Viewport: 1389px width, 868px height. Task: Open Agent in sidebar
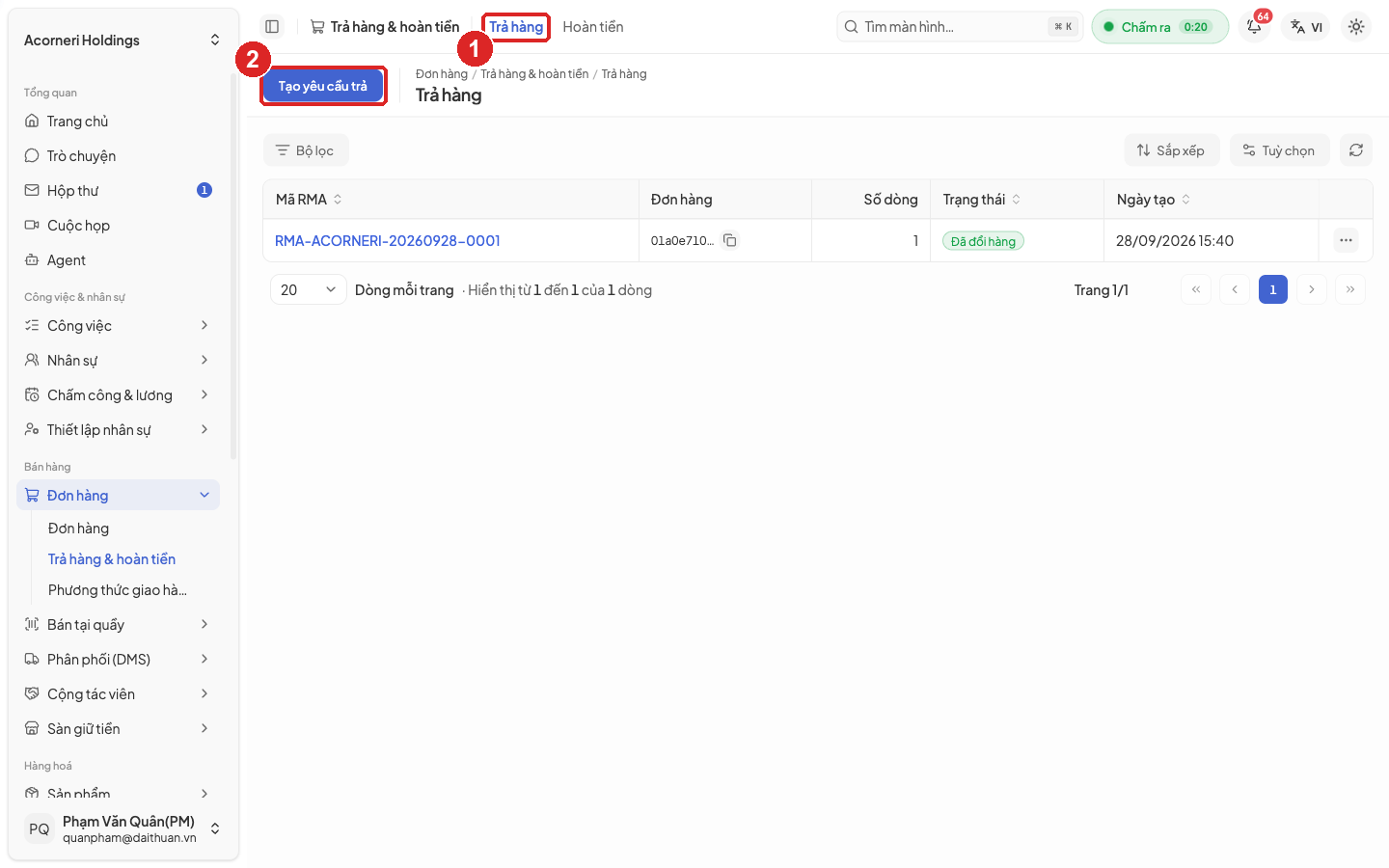(119, 260)
